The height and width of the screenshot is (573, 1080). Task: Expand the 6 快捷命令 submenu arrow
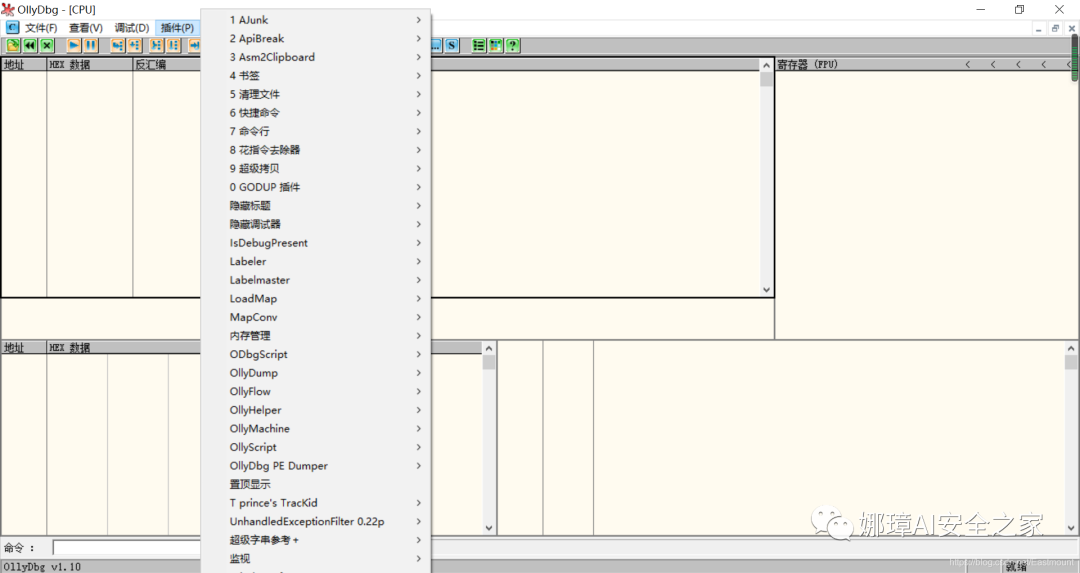tap(419, 113)
